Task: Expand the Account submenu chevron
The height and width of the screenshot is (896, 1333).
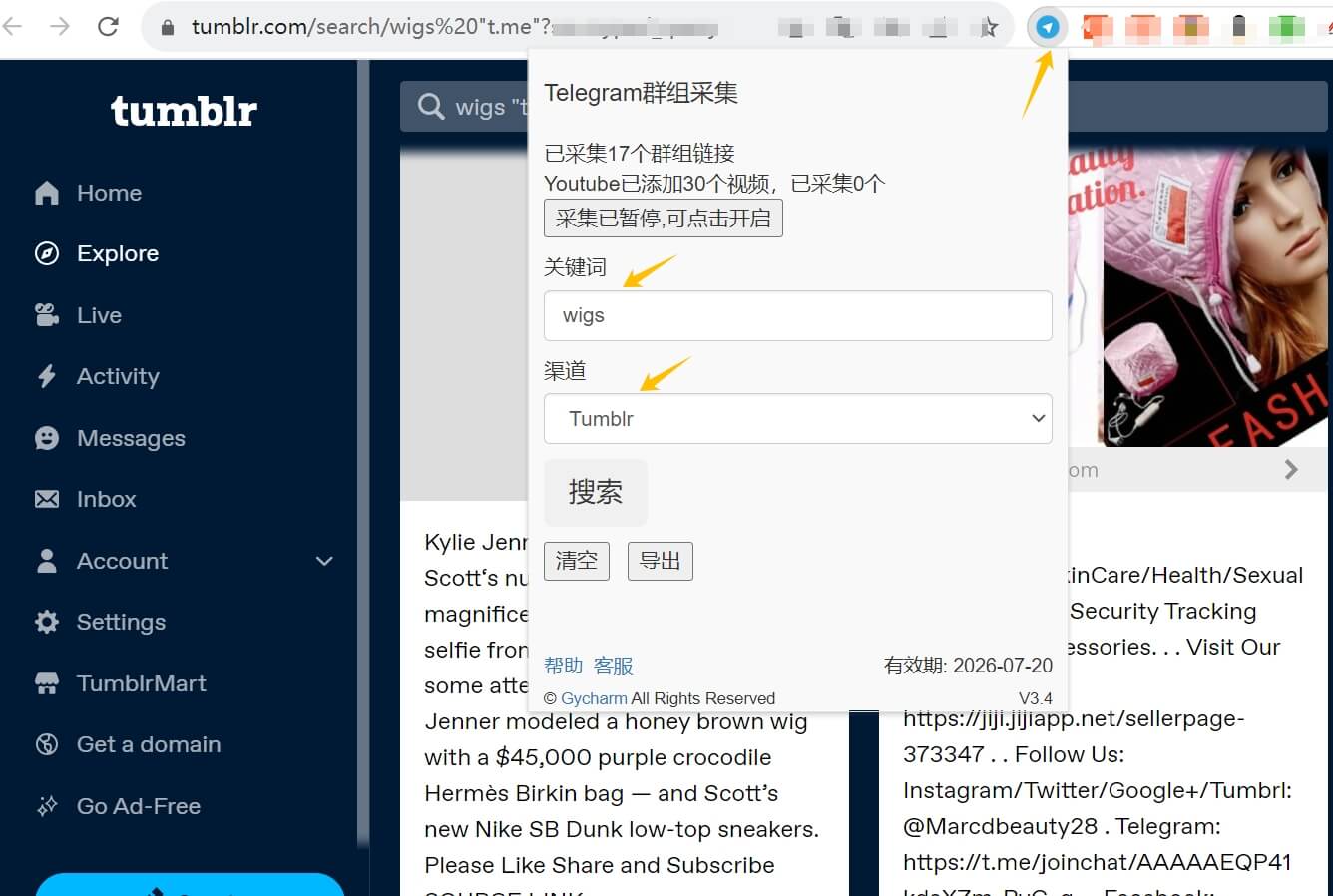Action: [x=324, y=561]
